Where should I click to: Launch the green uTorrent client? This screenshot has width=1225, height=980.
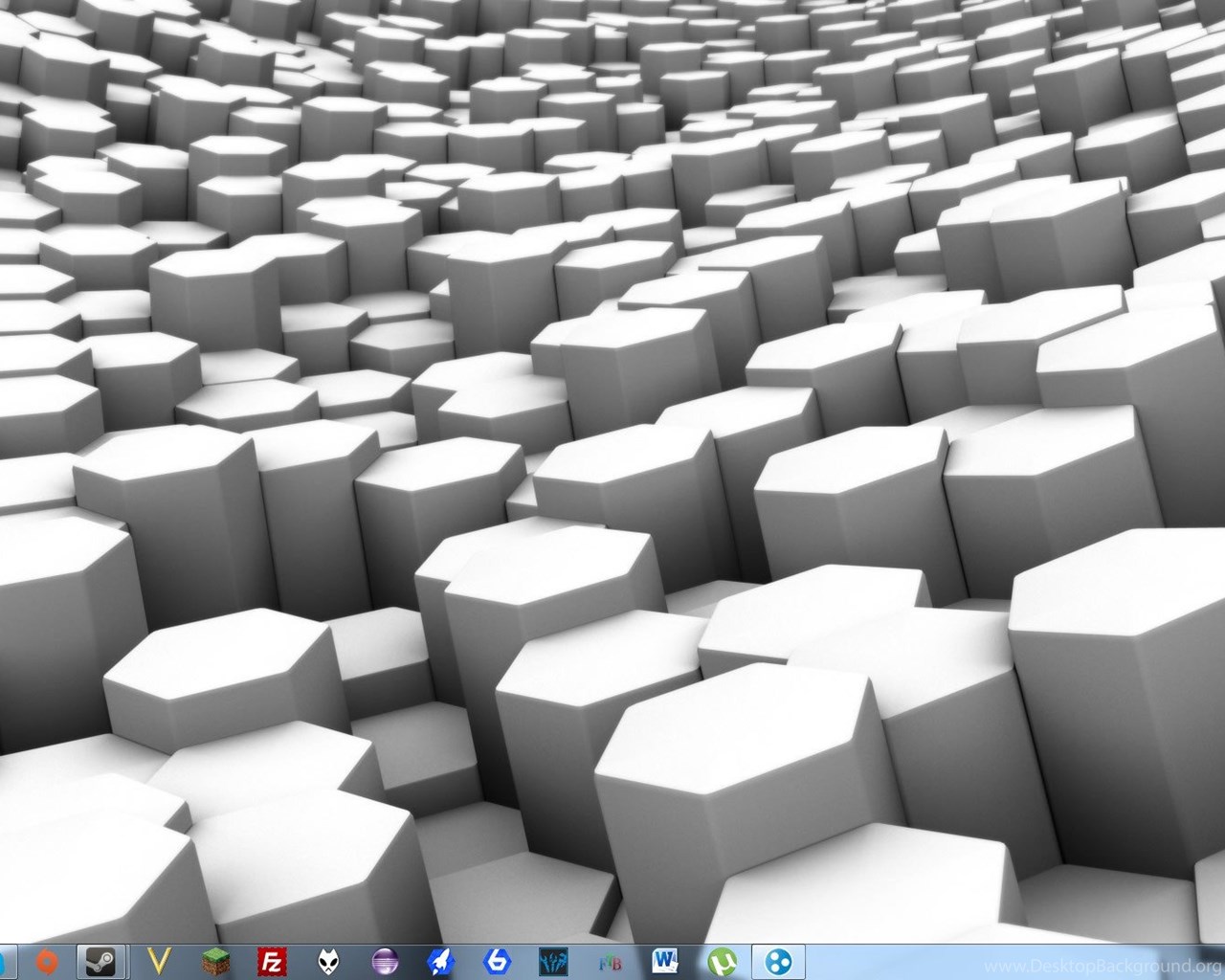pos(721,961)
